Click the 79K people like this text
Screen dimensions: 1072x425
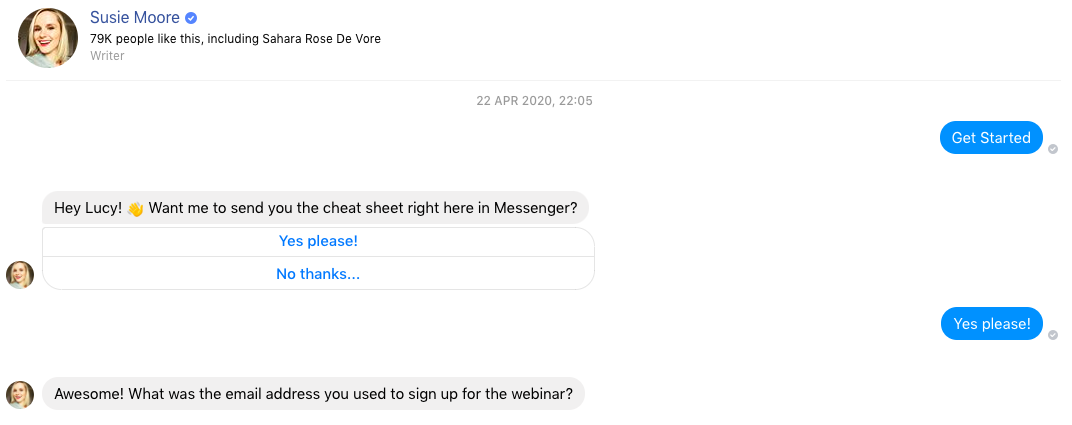146,39
